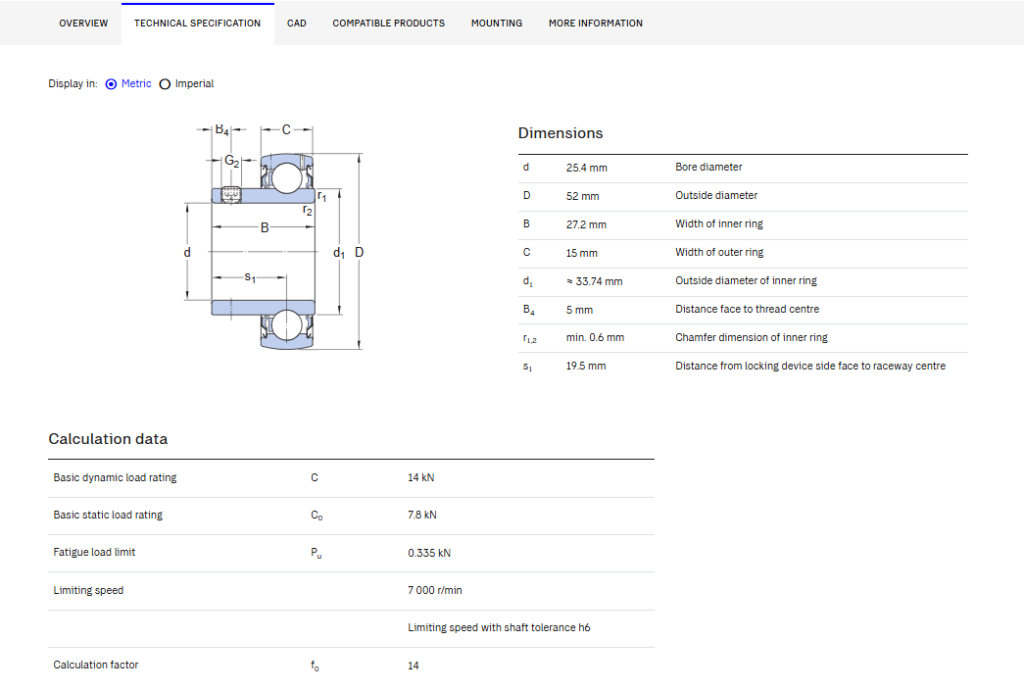Click the Fatigue load limit label
Image resolution: width=1024 pixels, height=690 pixels.
94,552
